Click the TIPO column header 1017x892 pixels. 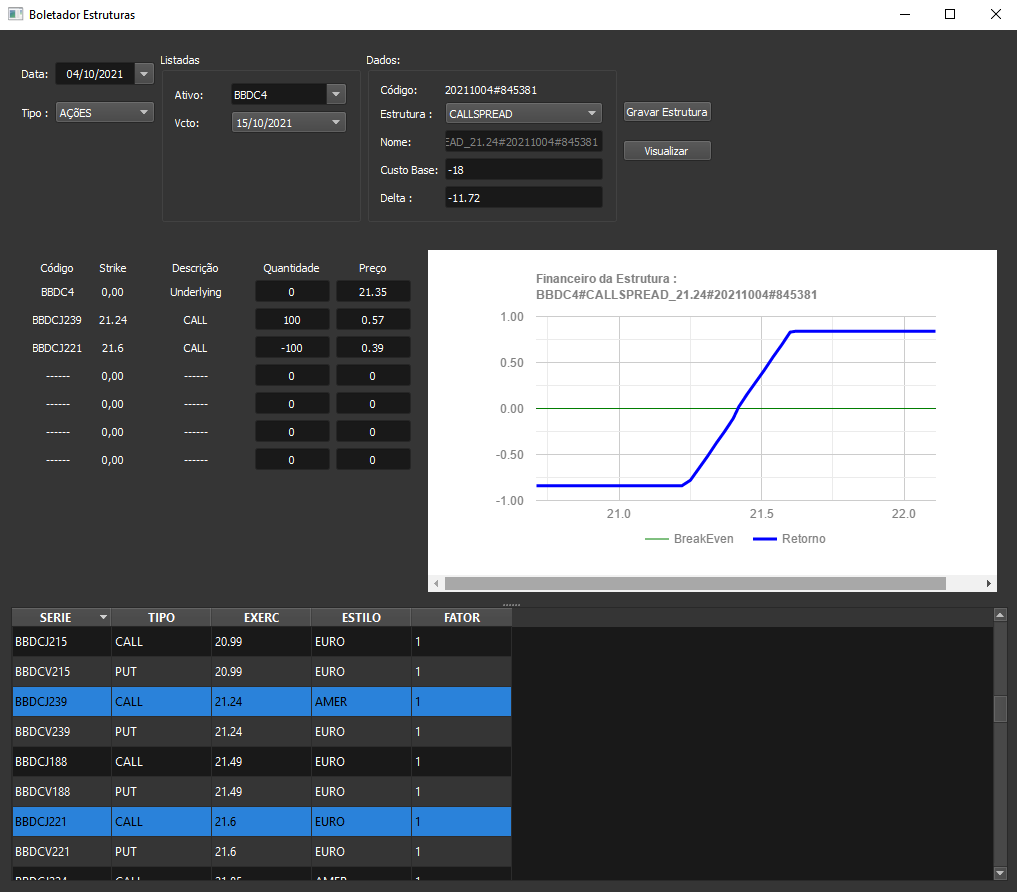pos(161,618)
